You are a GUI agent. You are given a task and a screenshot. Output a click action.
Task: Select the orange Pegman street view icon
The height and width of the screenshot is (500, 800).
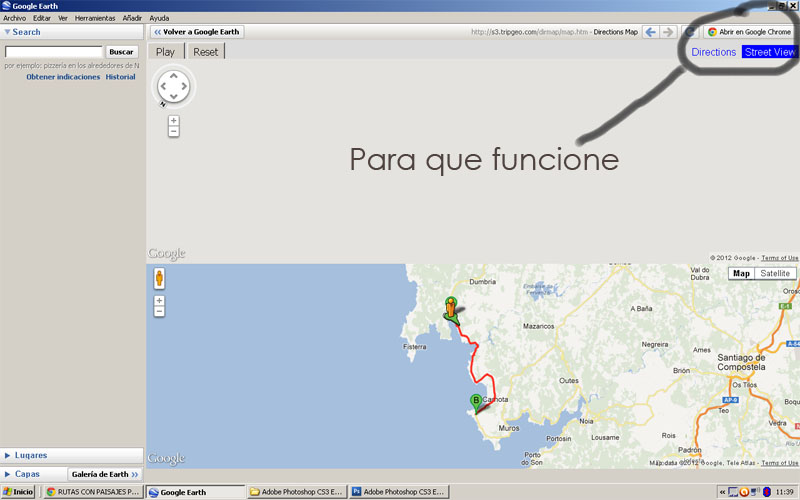pyautogui.click(x=159, y=279)
